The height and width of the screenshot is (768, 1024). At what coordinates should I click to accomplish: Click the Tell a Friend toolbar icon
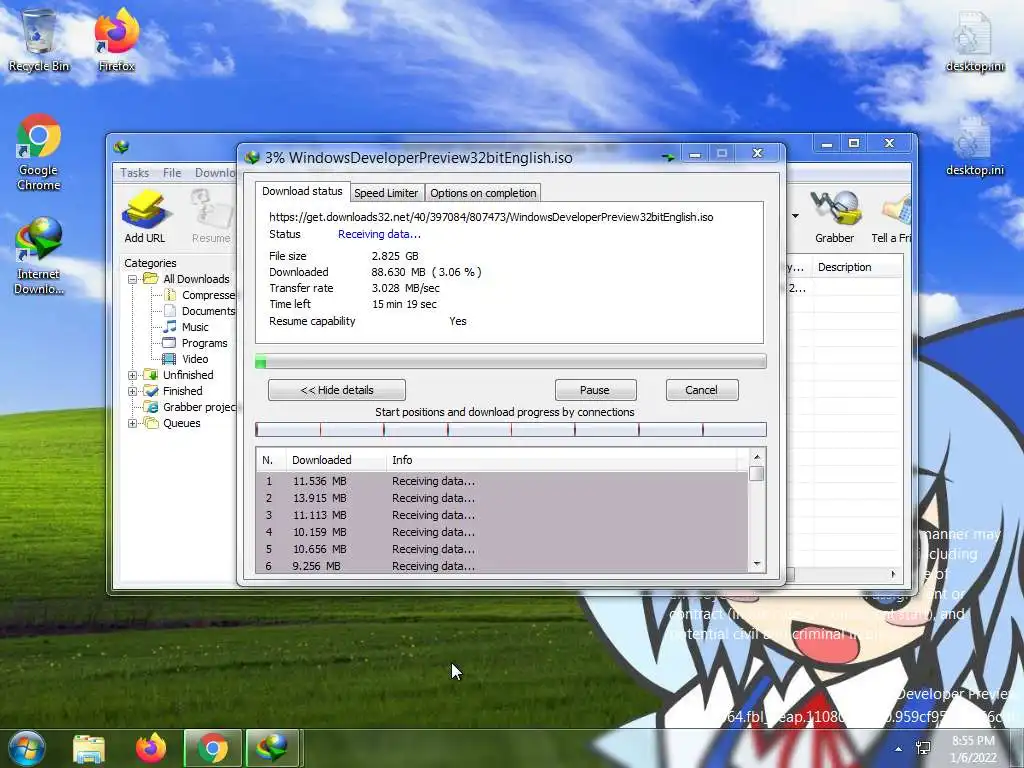point(891,216)
